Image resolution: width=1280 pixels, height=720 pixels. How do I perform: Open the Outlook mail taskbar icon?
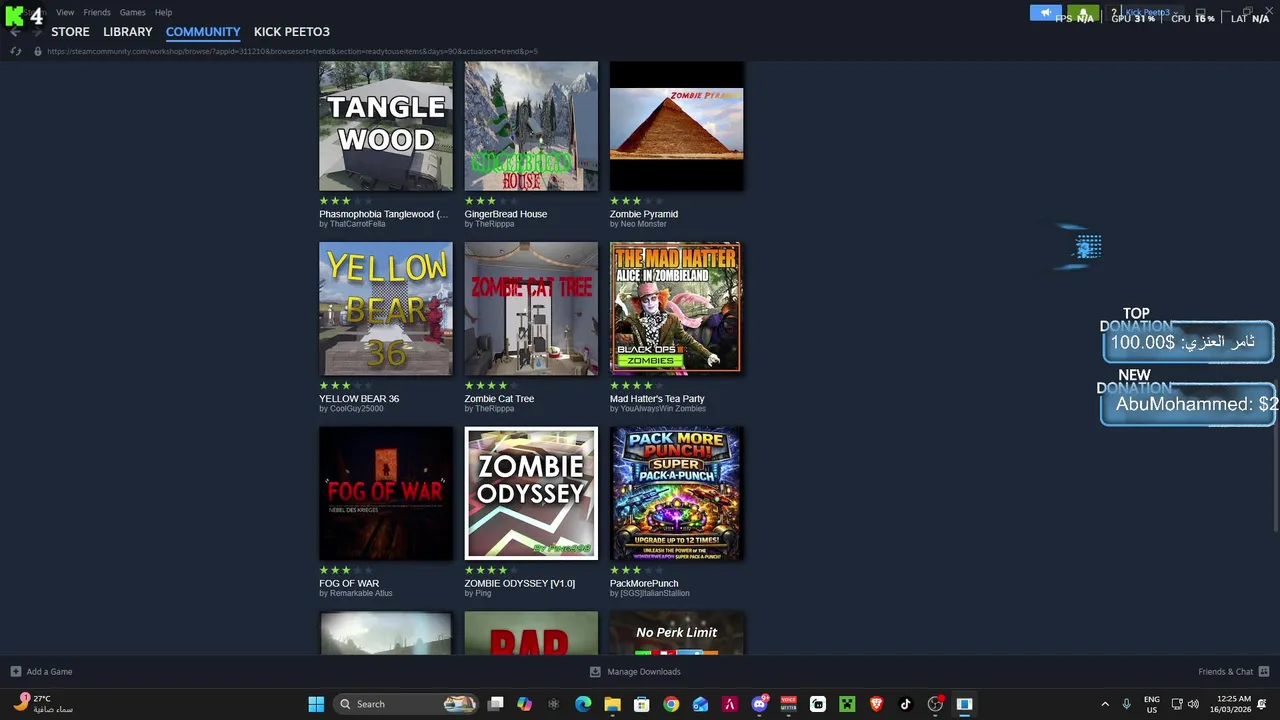click(x=700, y=704)
